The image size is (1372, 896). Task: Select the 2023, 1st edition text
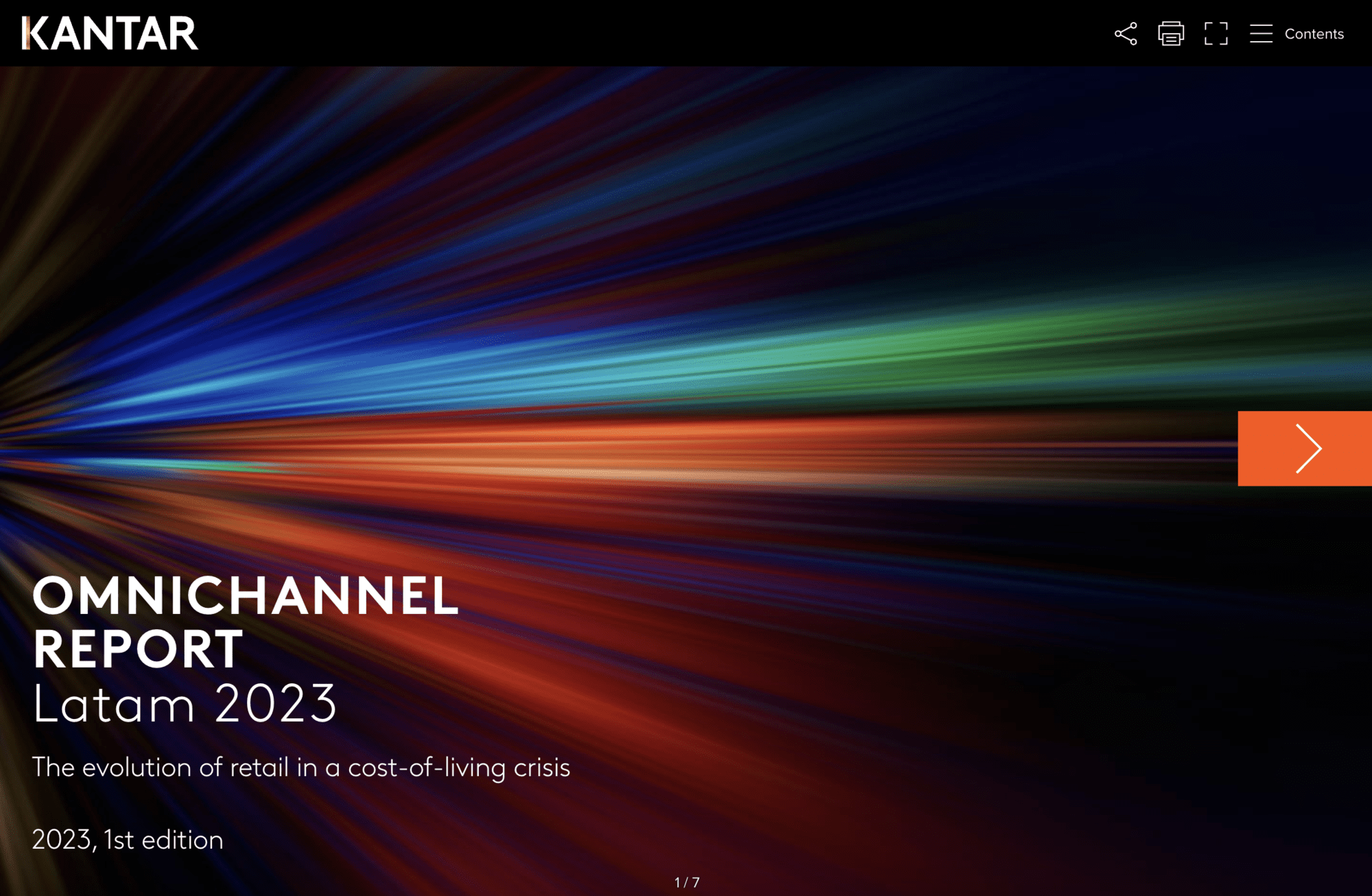tap(128, 840)
